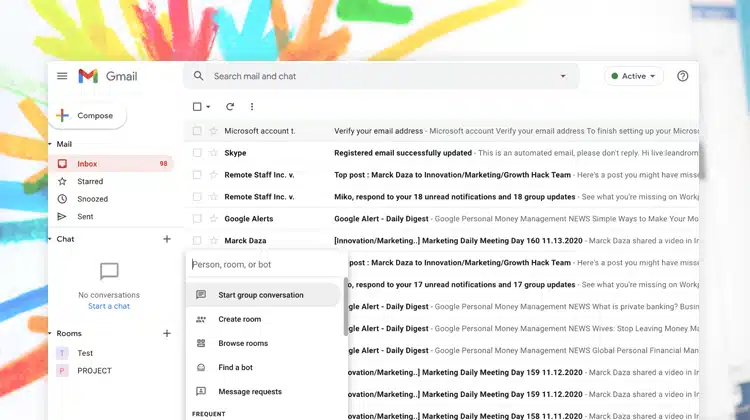Open Marketing Daily Meeting Day 160 email
750x420 pixels.
458,241
